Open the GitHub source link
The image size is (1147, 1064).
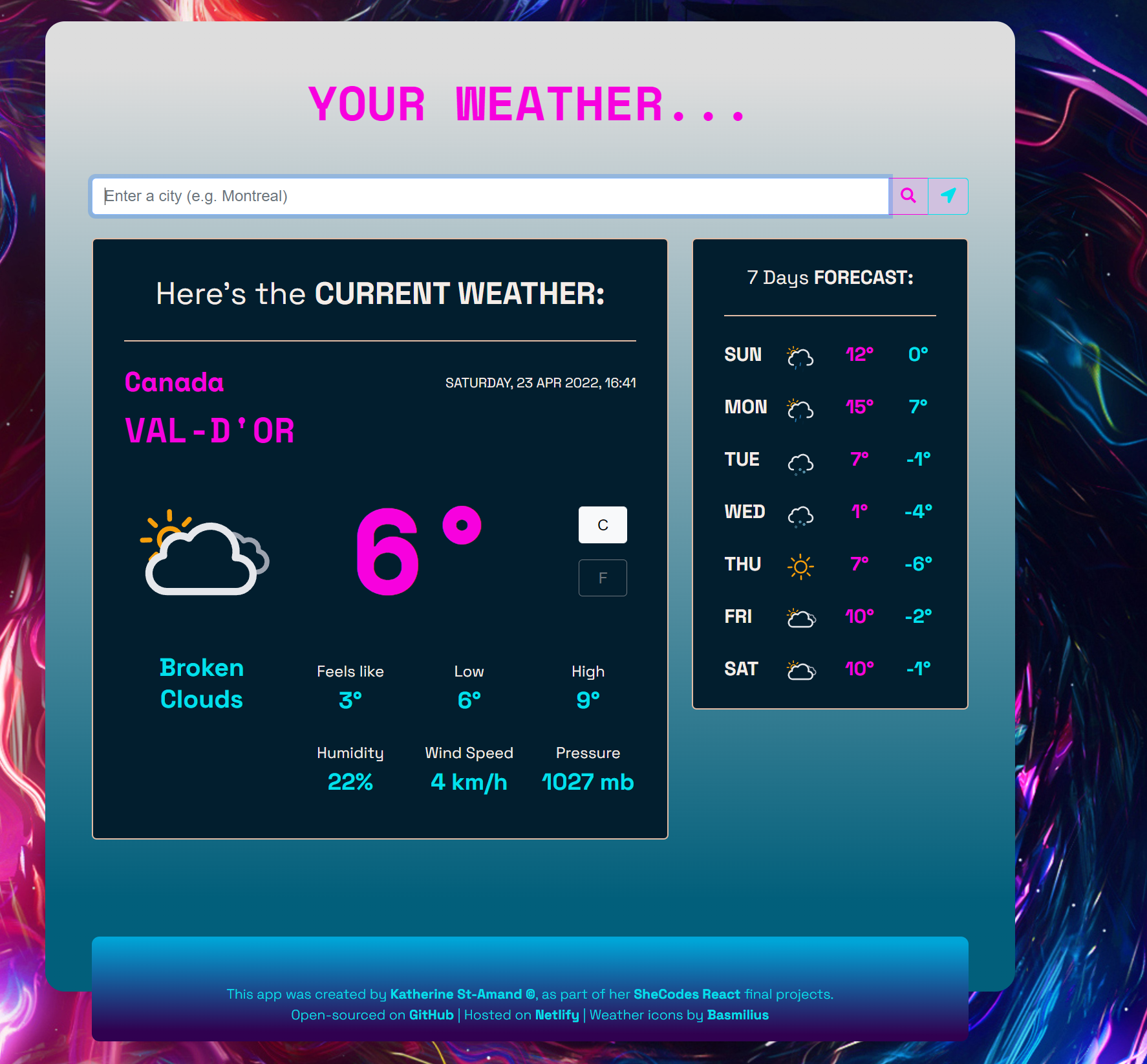click(x=431, y=1015)
